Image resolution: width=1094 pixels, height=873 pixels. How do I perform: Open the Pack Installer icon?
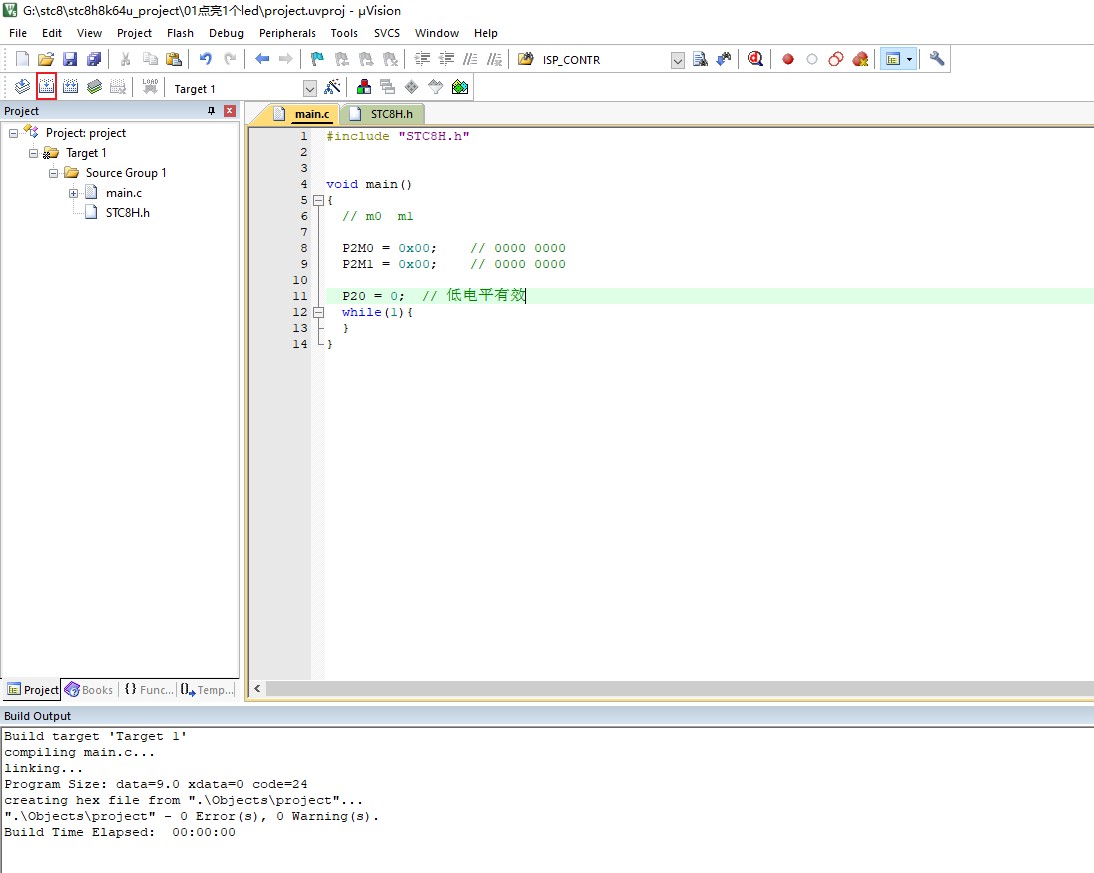click(460, 87)
